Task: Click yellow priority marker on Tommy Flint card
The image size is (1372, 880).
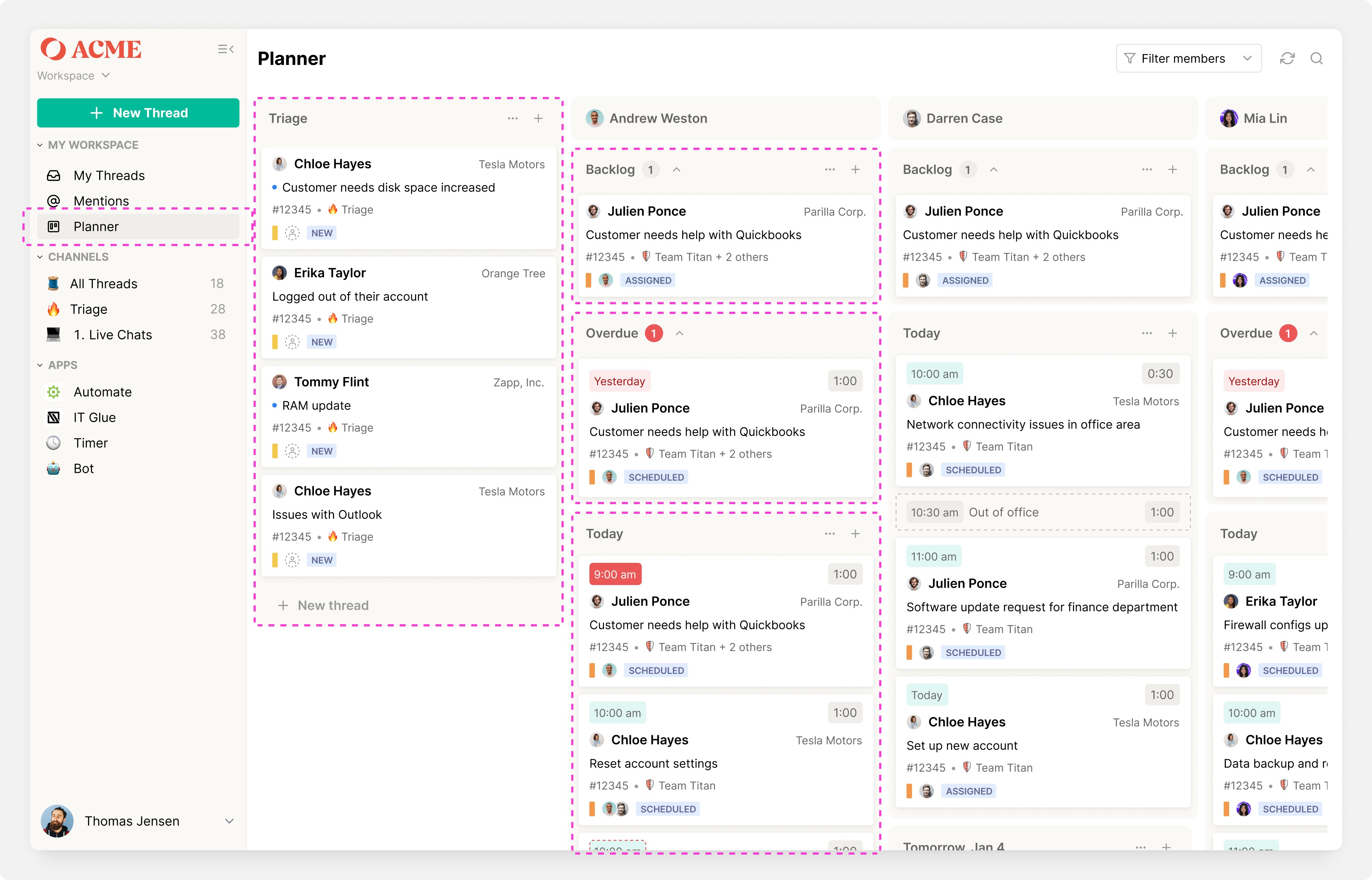Action: 275,451
